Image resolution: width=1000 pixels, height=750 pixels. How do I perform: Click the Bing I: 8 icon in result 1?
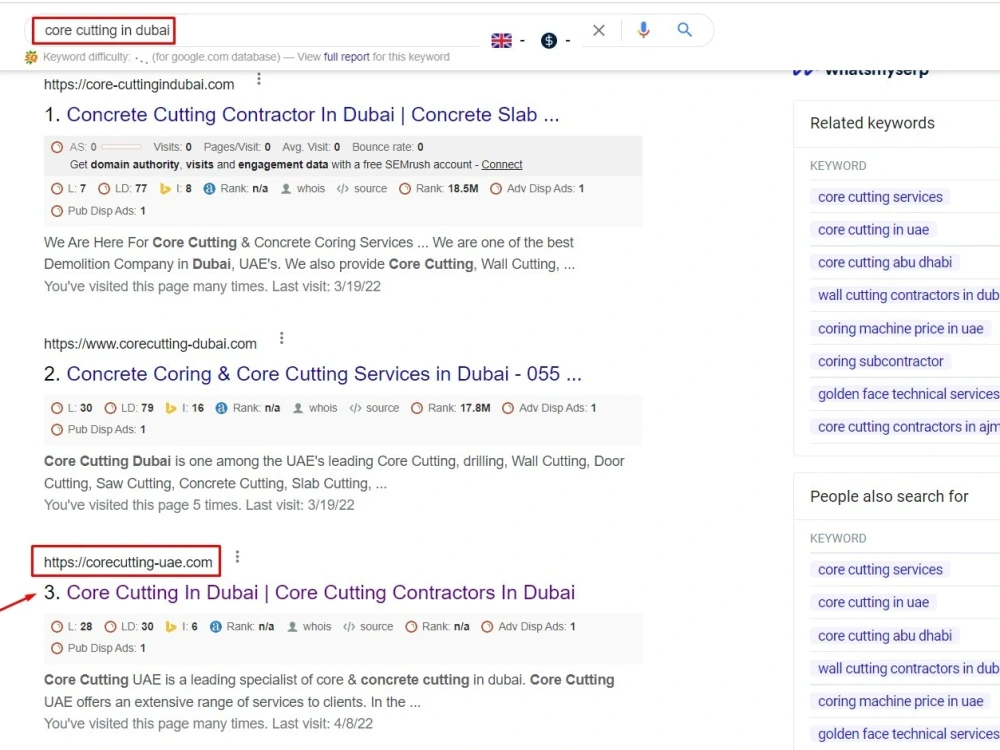point(165,189)
